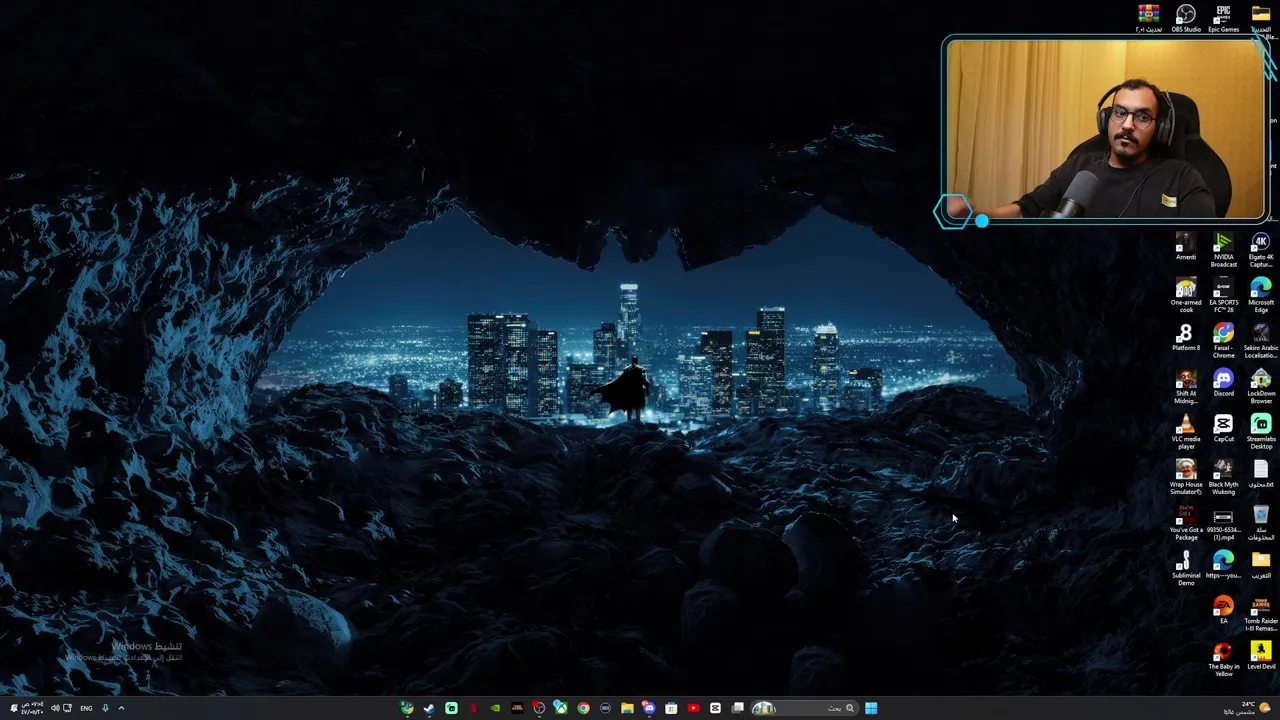Open The Baby in Yellow shortcut
Image resolution: width=1280 pixels, height=720 pixels.
point(1223,661)
